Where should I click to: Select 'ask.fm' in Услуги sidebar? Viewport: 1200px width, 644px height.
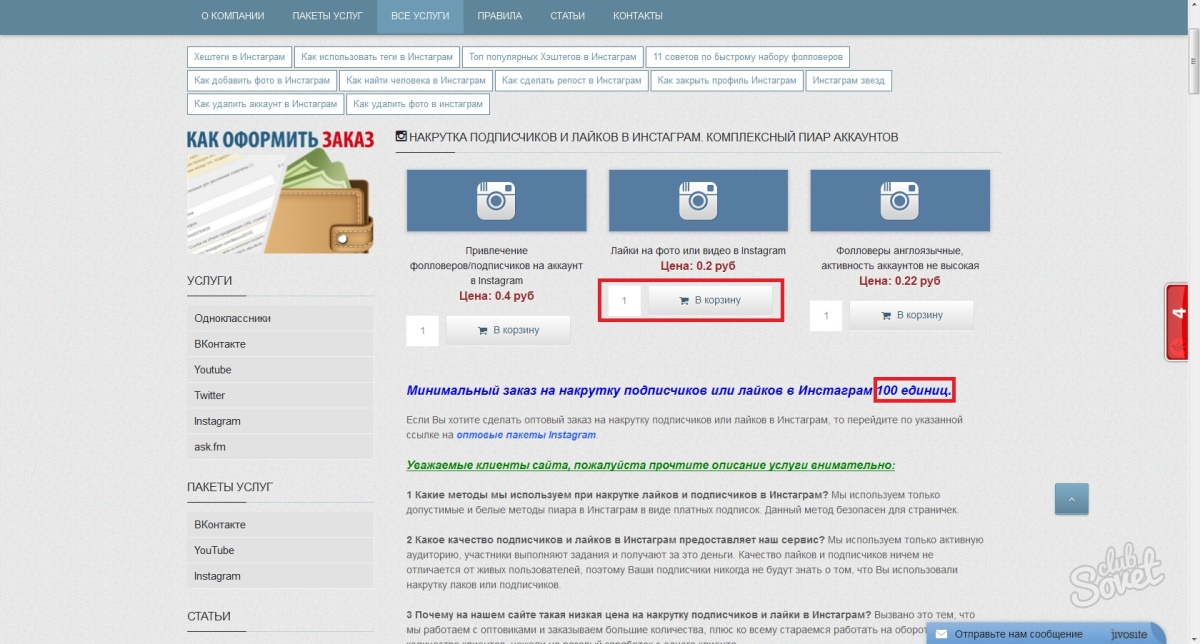(280, 447)
